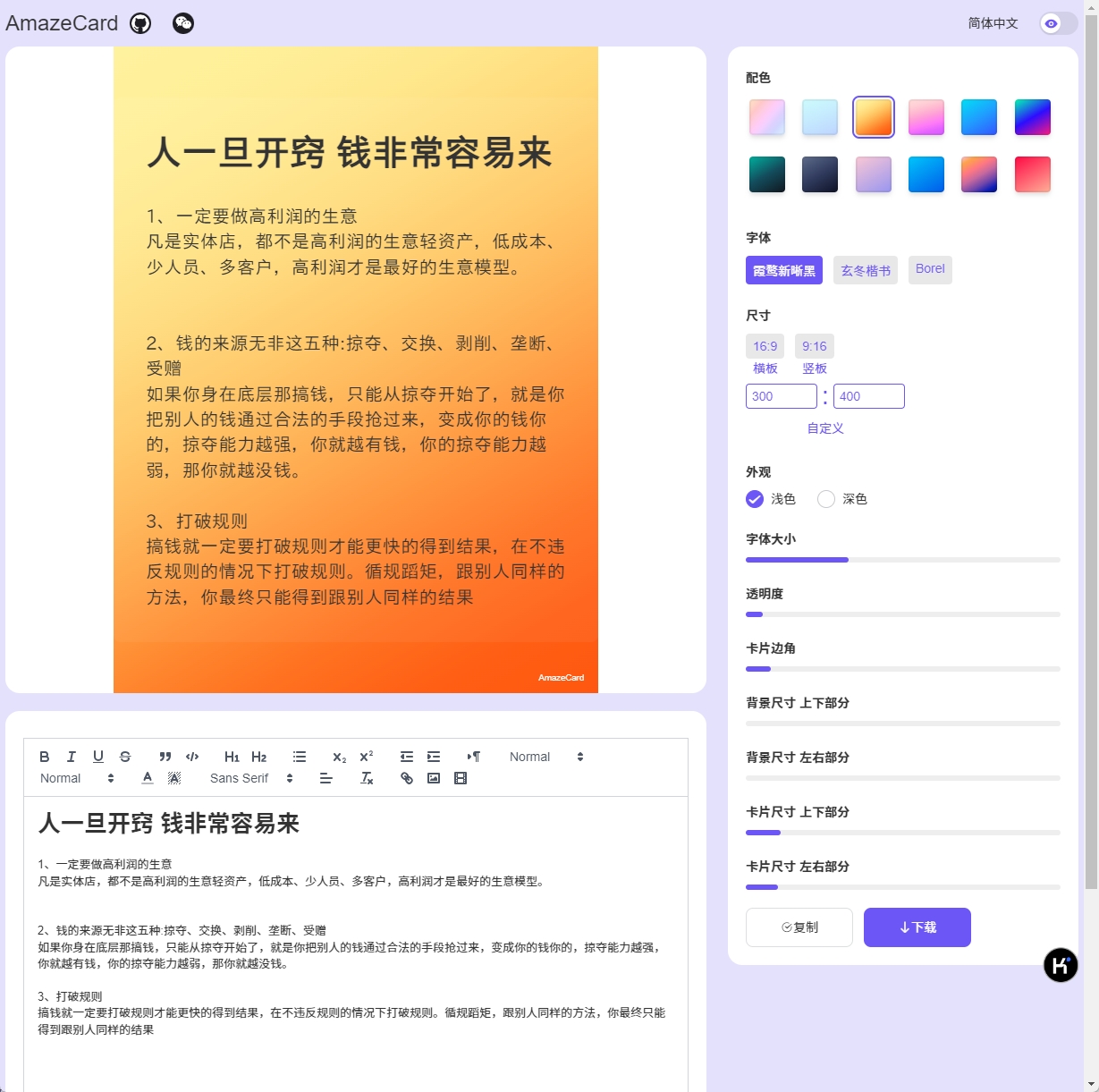Insert a hyperlink
The image size is (1099, 1092).
pyautogui.click(x=407, y=778)
